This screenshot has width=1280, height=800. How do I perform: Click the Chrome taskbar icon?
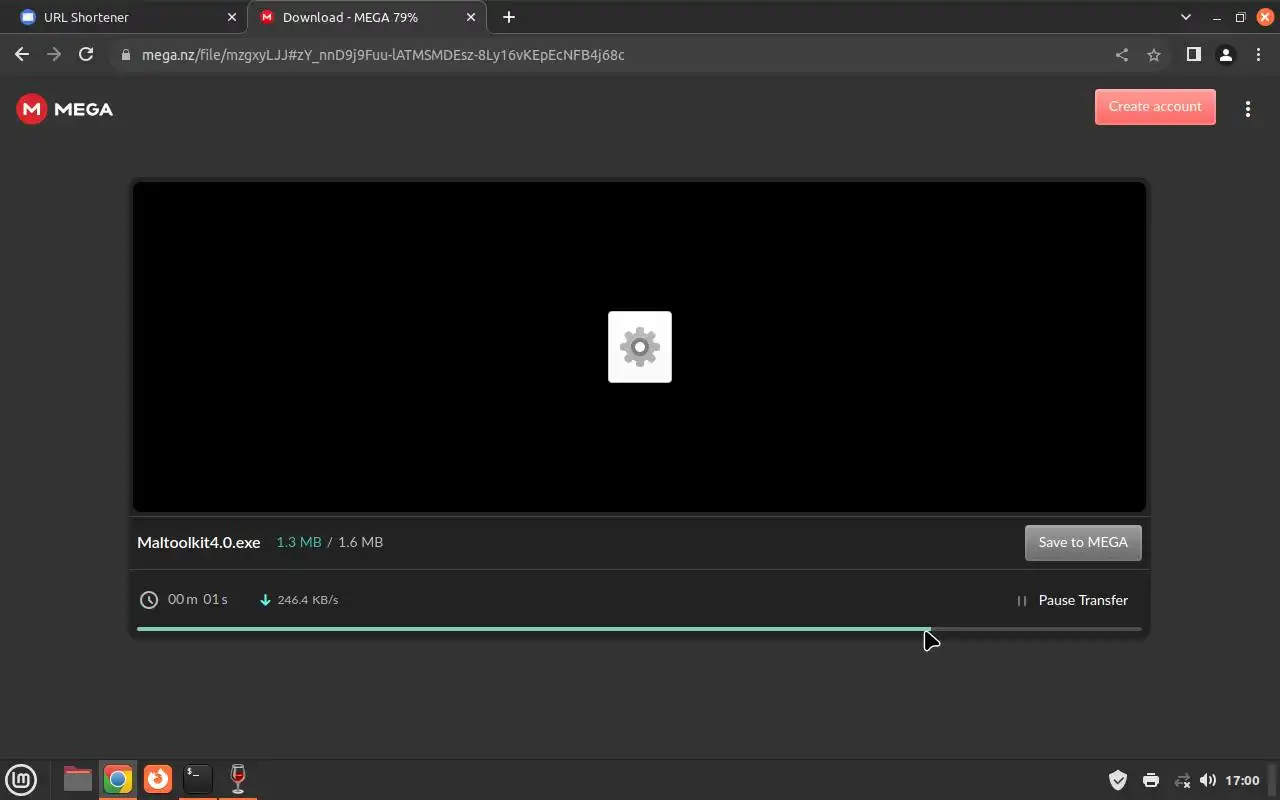[x=118, y=779]
